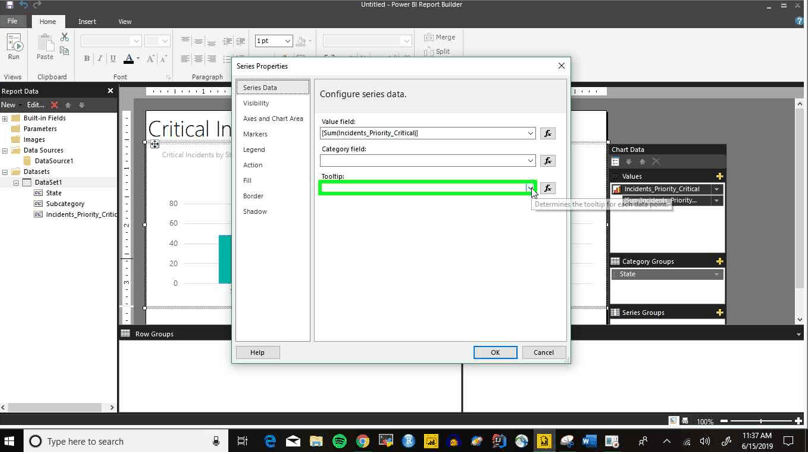
Task: Toggle Underline formatting in the ribbon
Action: pos(113,58)
